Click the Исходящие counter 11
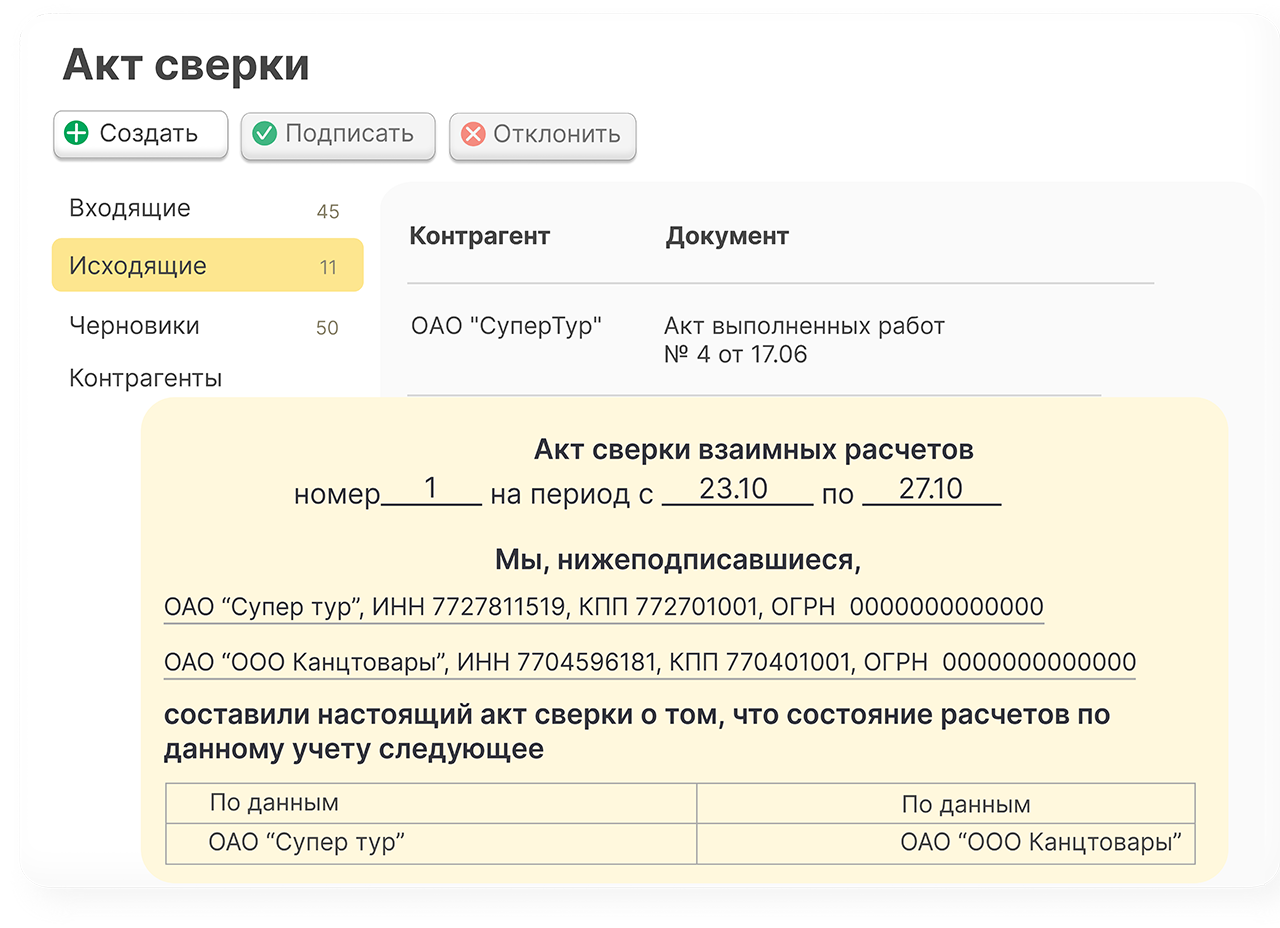Viewport: 1280px width, 928px height. (x=328, y=267)
